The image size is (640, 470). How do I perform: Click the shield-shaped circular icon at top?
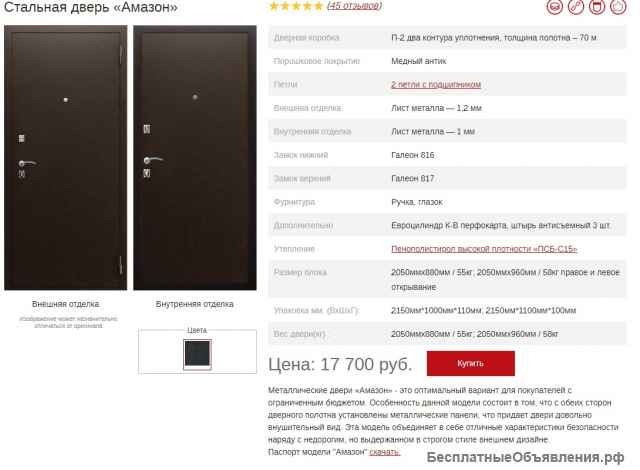[597, 7]
